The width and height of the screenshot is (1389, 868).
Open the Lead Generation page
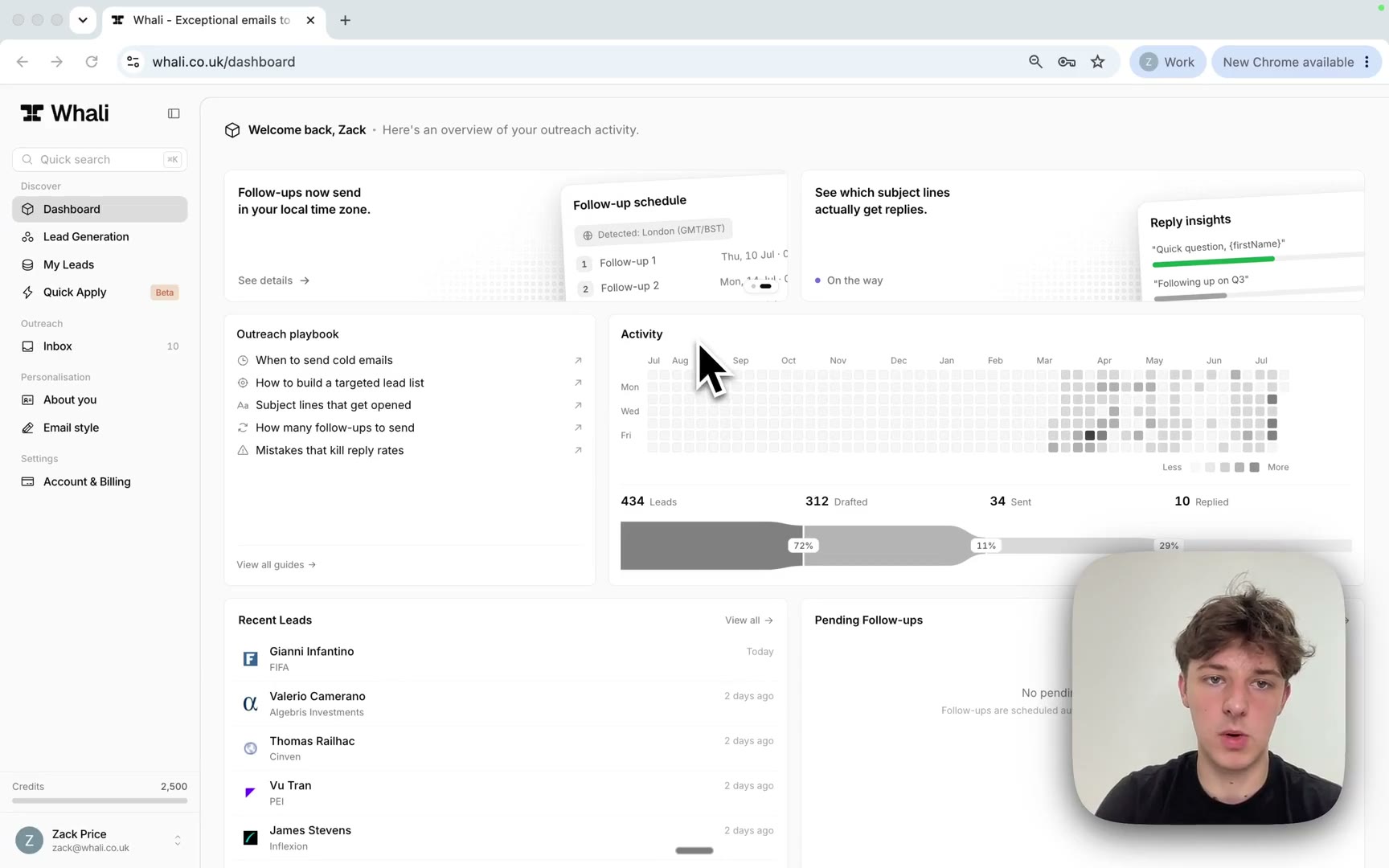[x=100, y=236]
